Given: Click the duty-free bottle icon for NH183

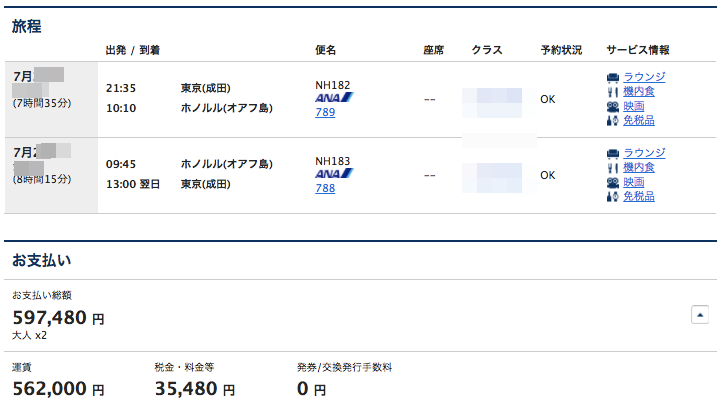Looking at the screenshot, I should (613, 197).
